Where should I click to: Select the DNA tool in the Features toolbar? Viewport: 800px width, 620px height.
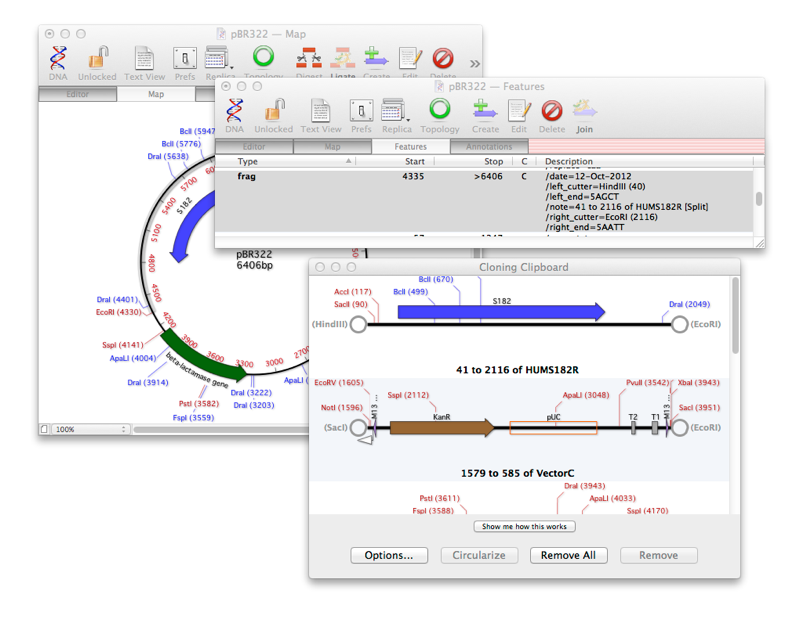pyautogui.click(x=234, y=113)
